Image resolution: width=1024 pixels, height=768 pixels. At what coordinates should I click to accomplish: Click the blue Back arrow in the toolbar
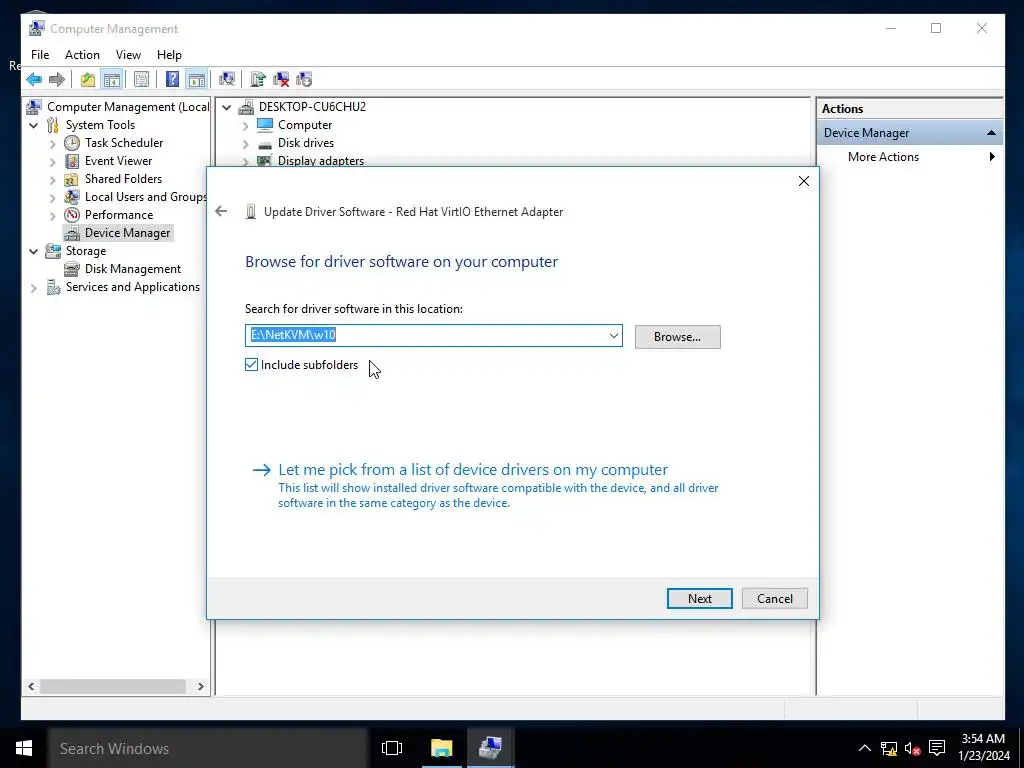coord(34,80)
